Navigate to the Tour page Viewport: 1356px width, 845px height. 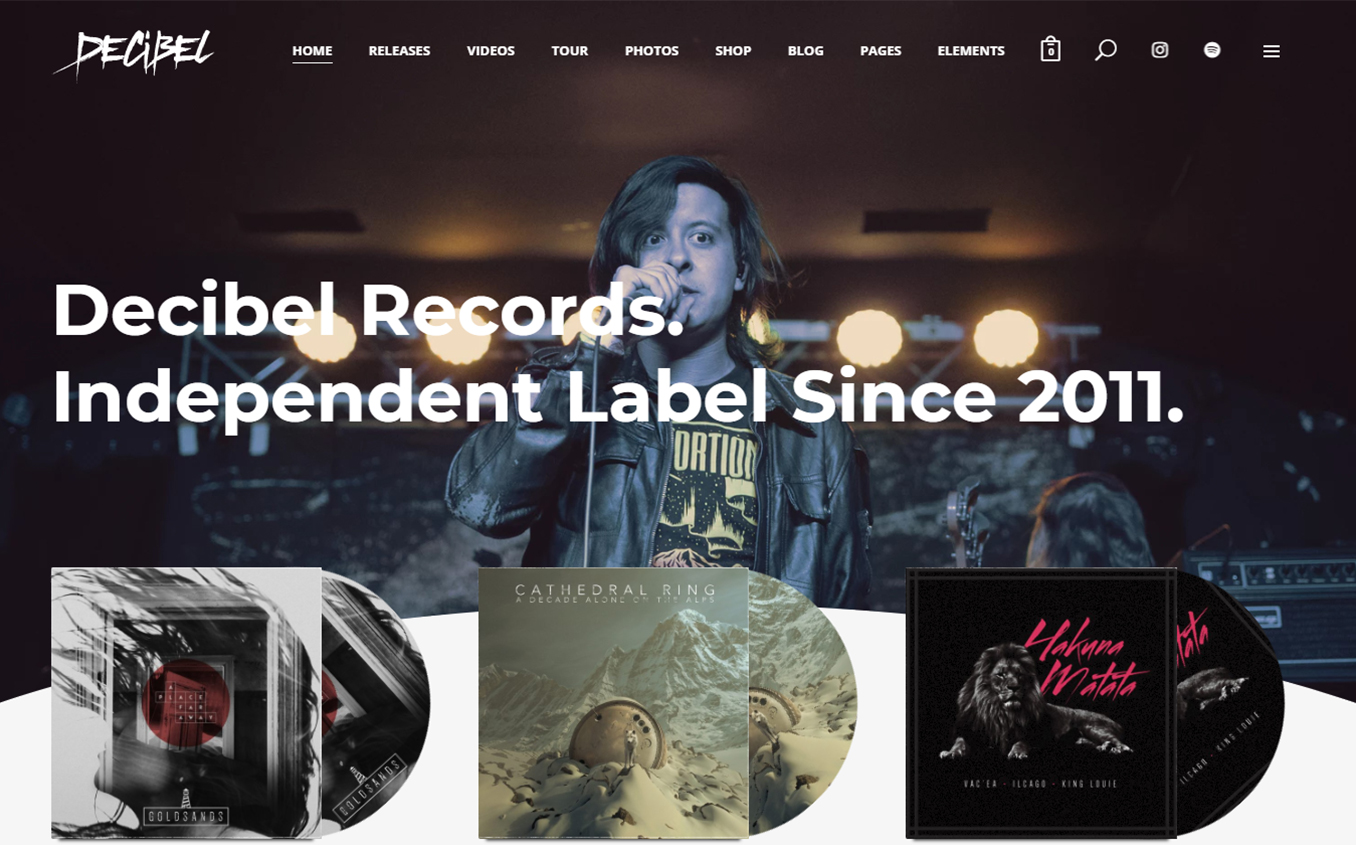coord(570,51)
